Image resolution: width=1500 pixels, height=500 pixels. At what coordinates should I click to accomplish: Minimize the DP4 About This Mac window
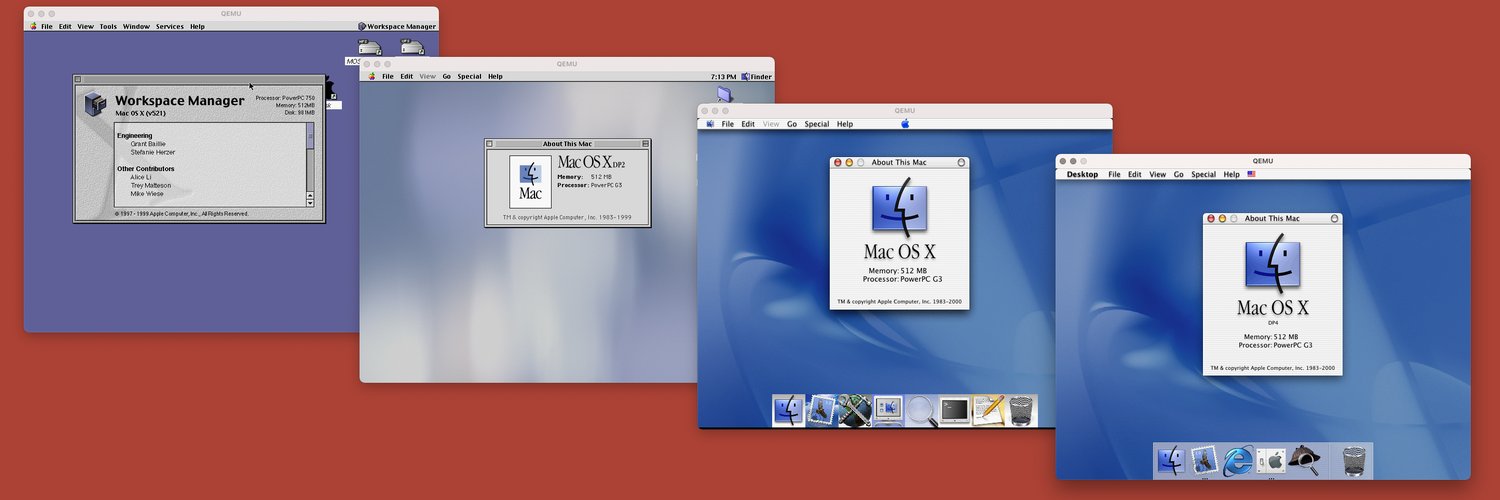(1222, 218)
